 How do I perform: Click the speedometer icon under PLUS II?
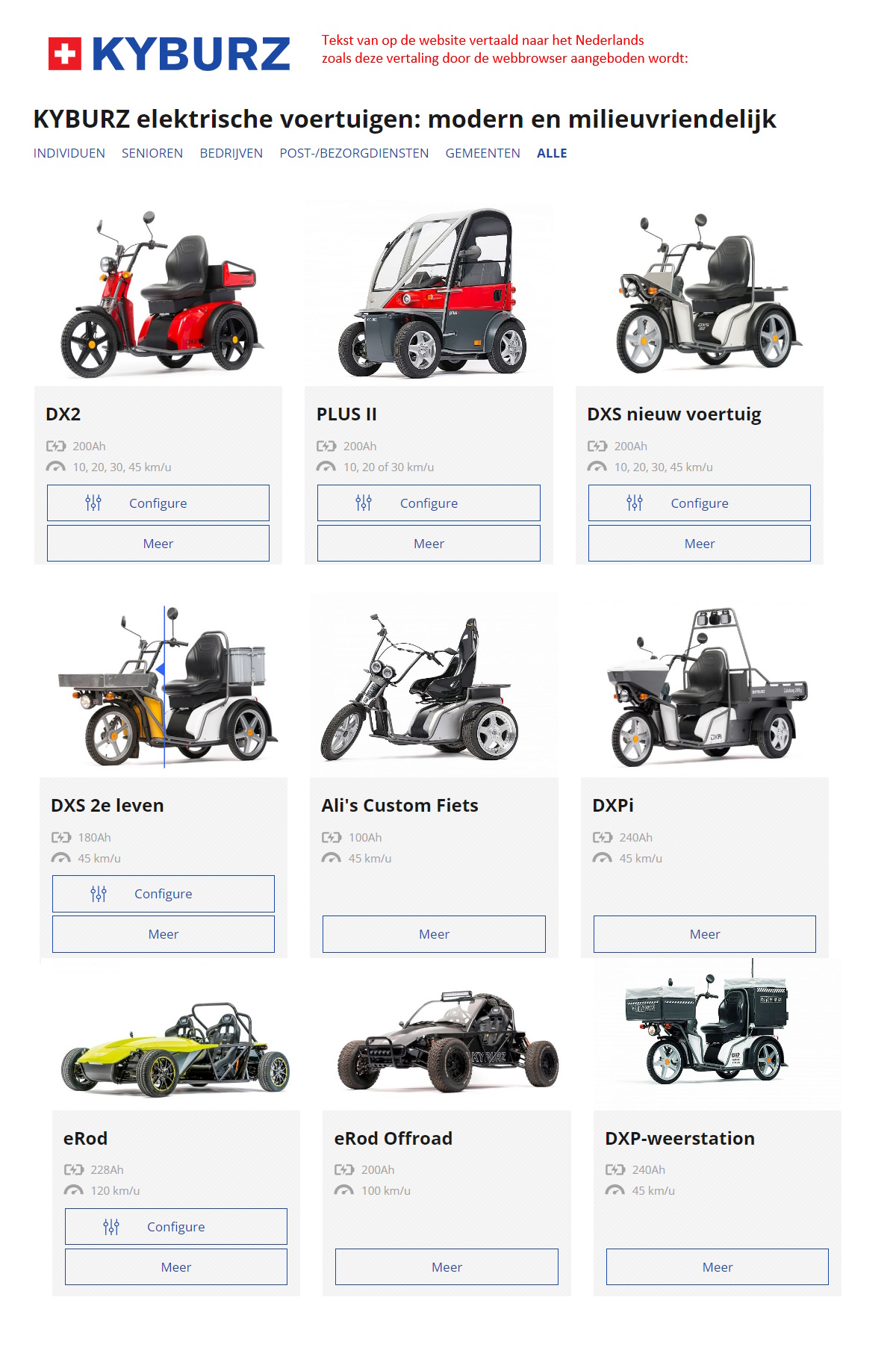pyautogui.click(x=326, y=467)
